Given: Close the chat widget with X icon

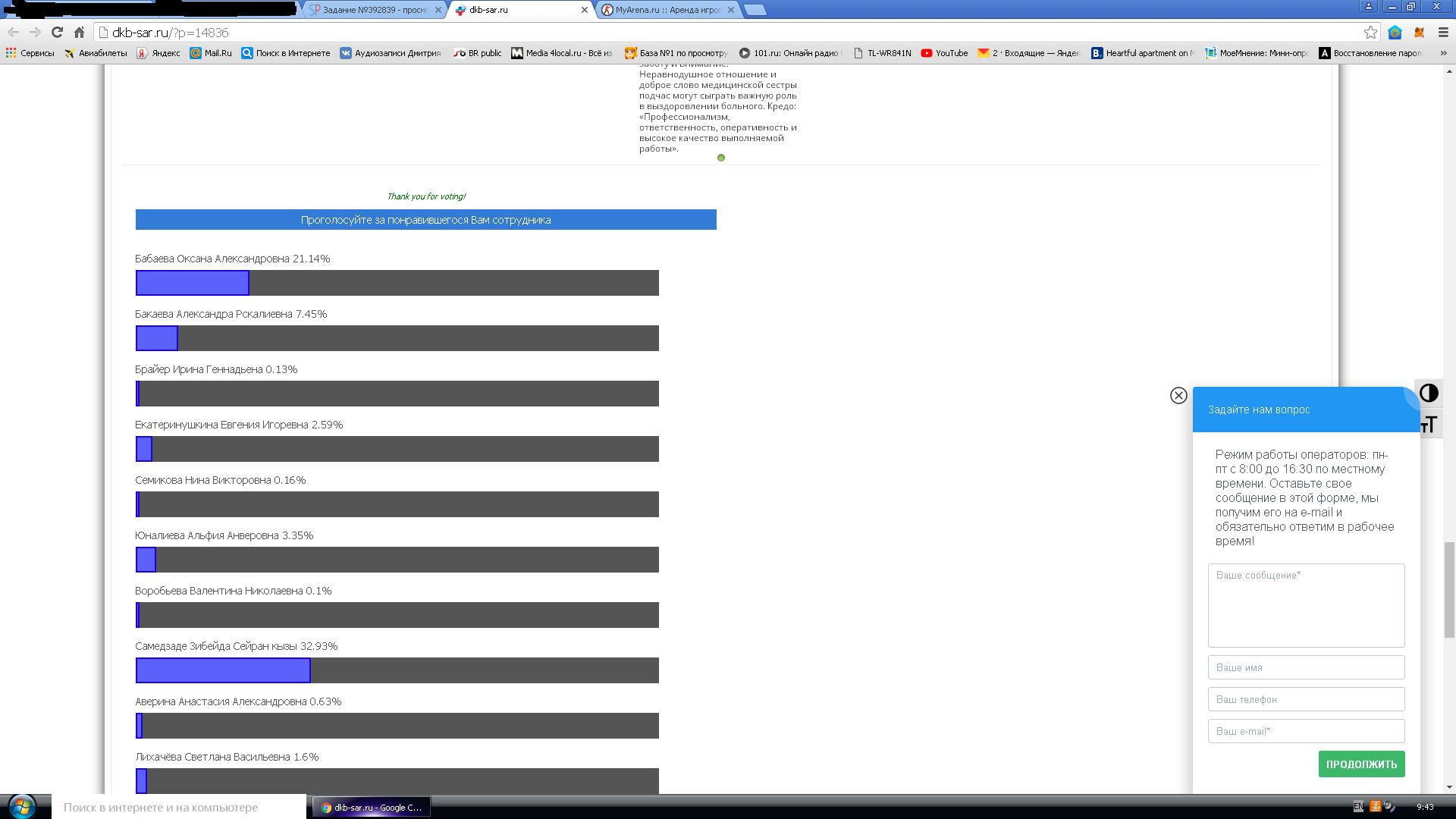Looking at the screenshot, I should pos(1178,395).
